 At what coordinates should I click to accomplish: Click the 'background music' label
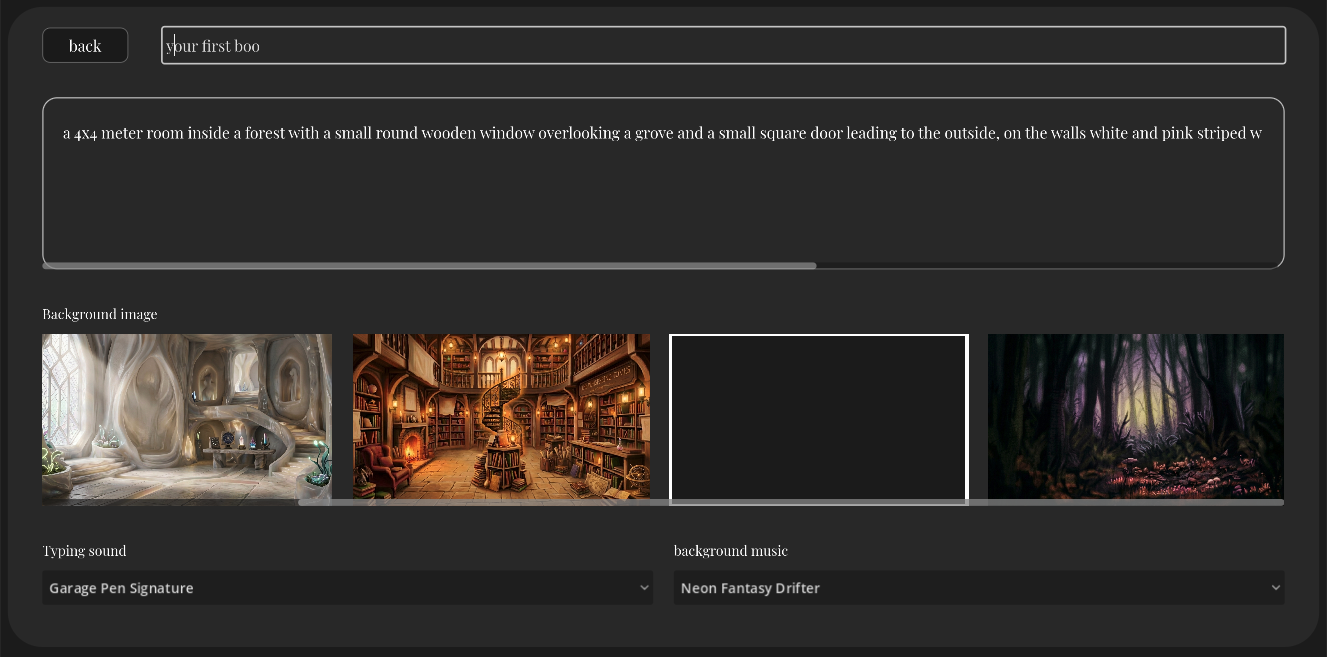(x=731, y=551)
